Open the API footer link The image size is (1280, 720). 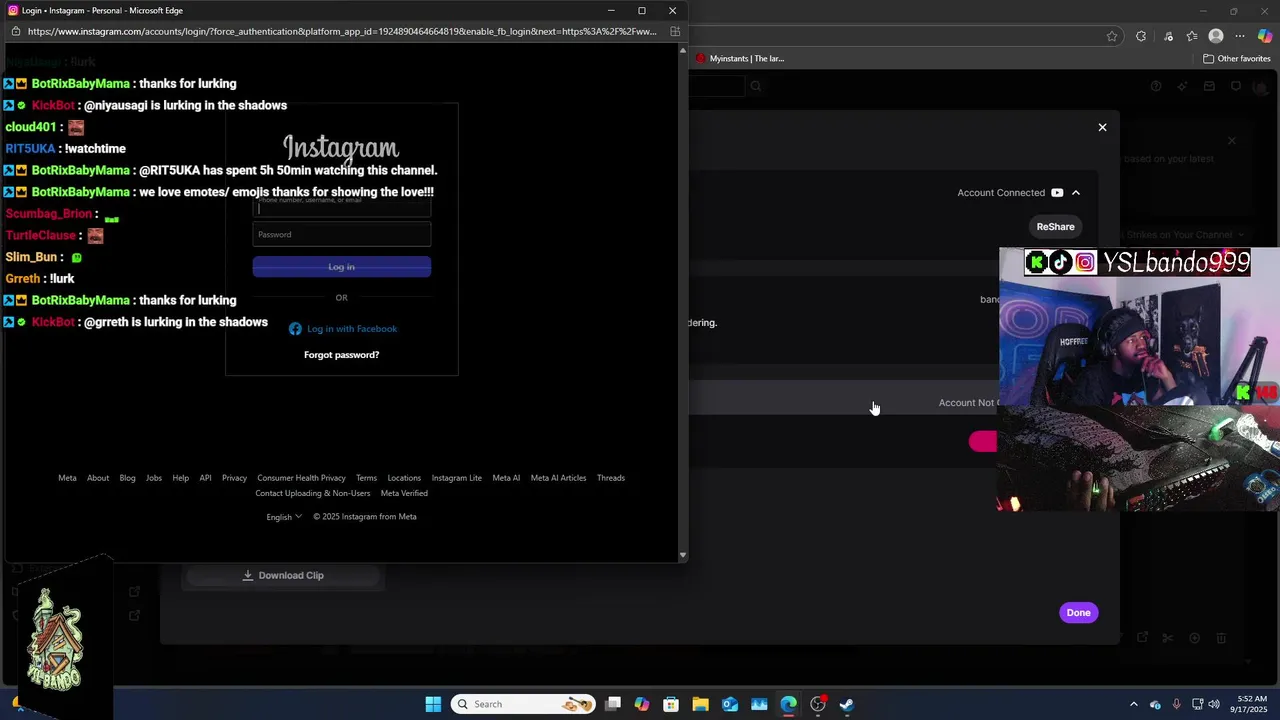pos(205,478)
